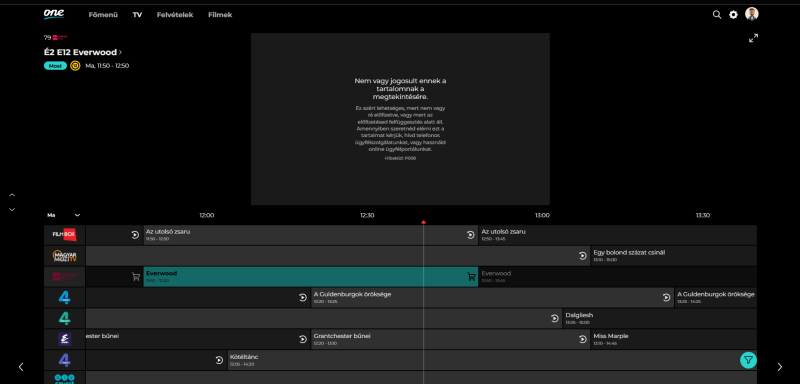The height and width of the screenshot is (384, 800).
Task: Select Kötéltánc program cell
Action: (492, 361)
